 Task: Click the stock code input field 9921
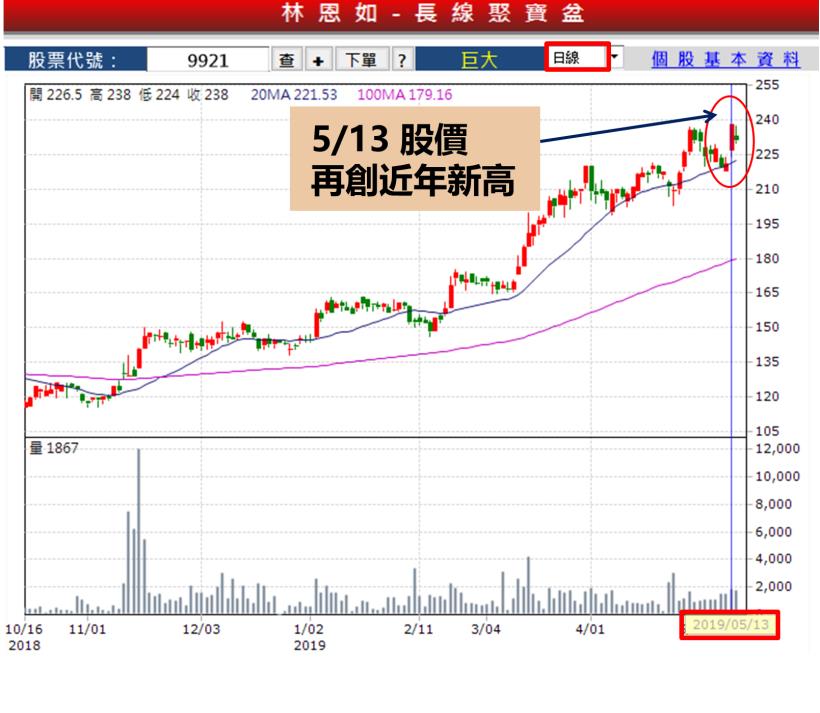click(208, 60)
